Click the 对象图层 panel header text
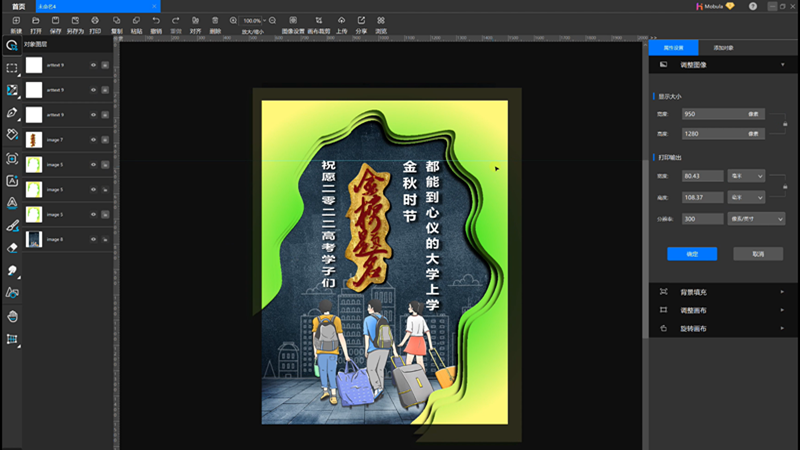The height and width of the screenshot is (450, 800). click(36, 44)
